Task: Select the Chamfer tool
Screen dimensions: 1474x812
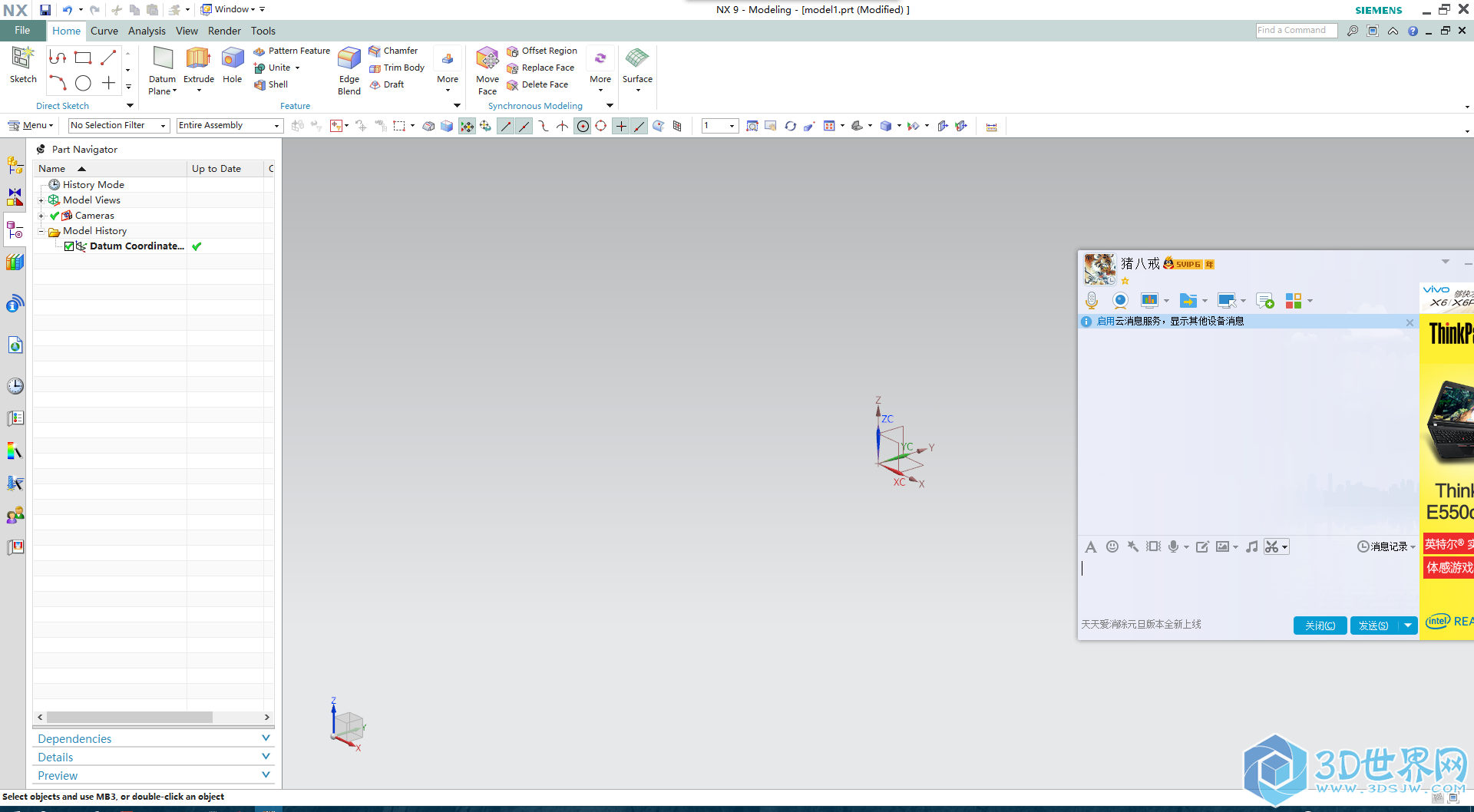Action: click(393, 51)
